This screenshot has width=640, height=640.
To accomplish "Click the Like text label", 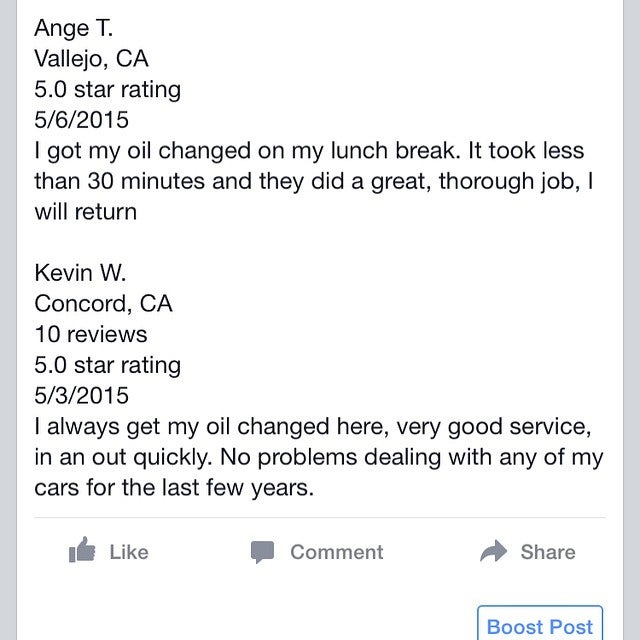I will tap(128, 552).
